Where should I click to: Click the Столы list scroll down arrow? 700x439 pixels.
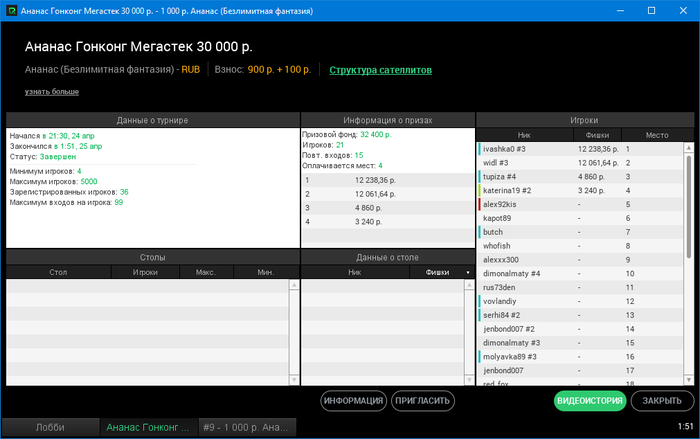coord(294,380)
